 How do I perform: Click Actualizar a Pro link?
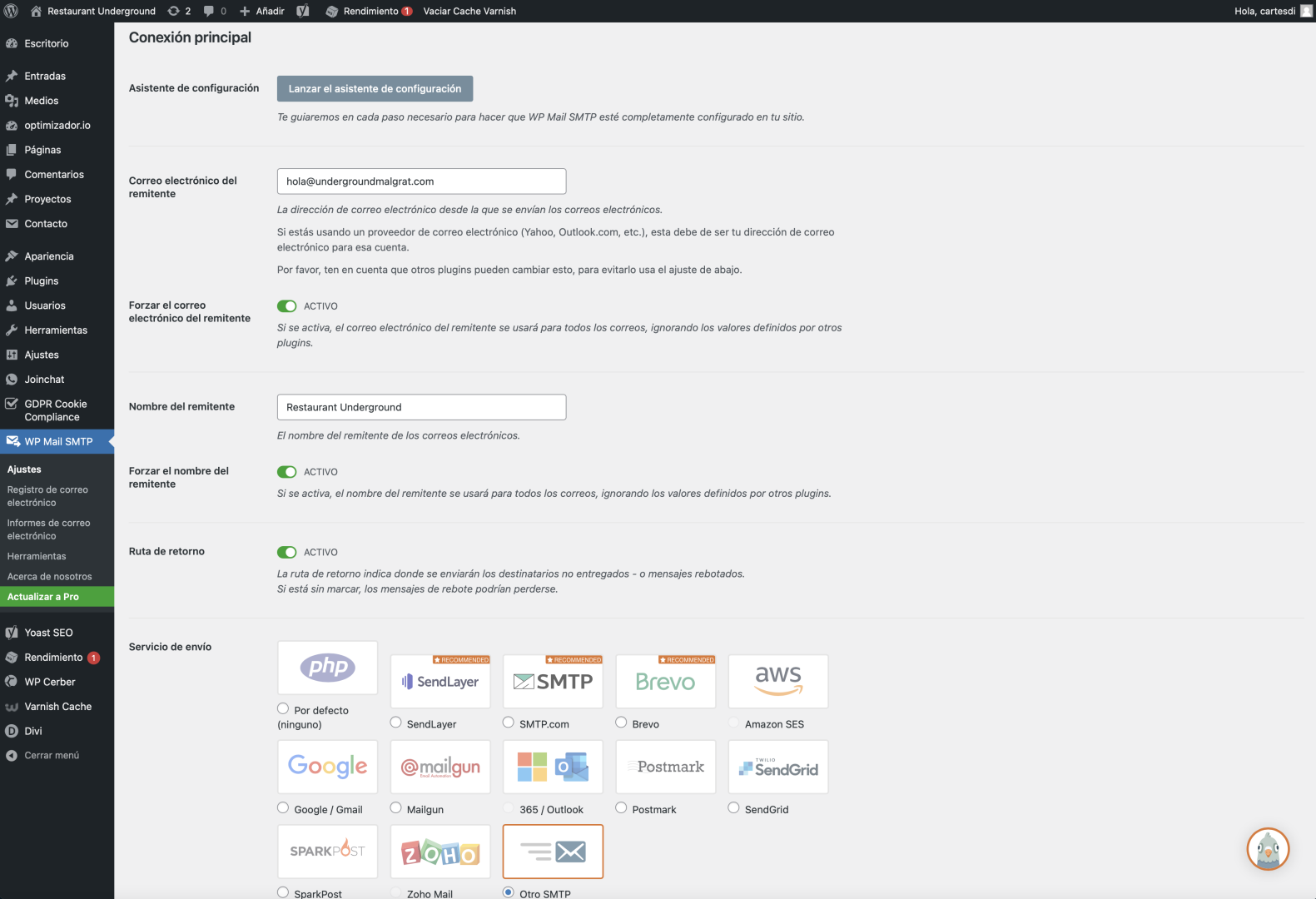click(57, 597)
